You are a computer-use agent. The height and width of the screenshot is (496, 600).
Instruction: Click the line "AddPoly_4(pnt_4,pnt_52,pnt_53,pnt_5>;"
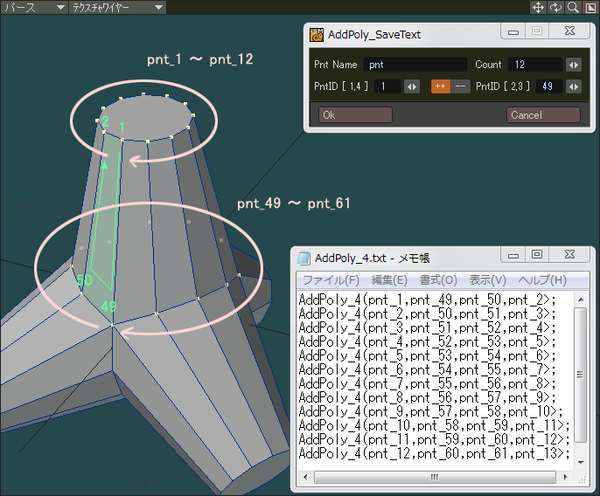[427, 342]
